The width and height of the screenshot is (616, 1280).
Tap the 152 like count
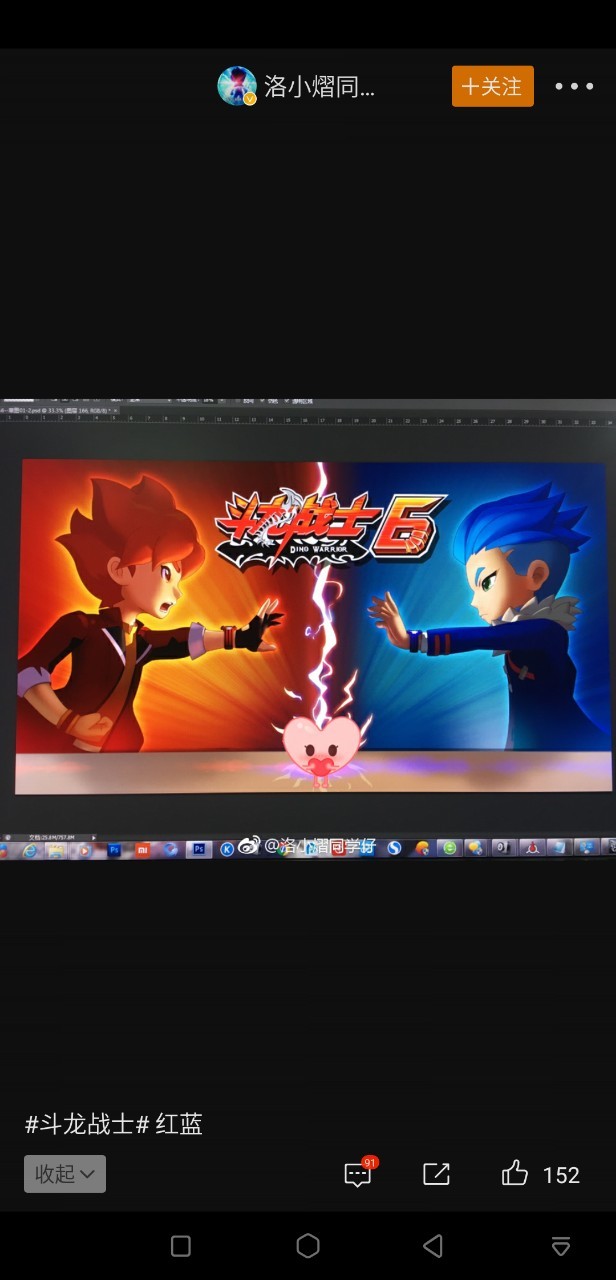561,1175
